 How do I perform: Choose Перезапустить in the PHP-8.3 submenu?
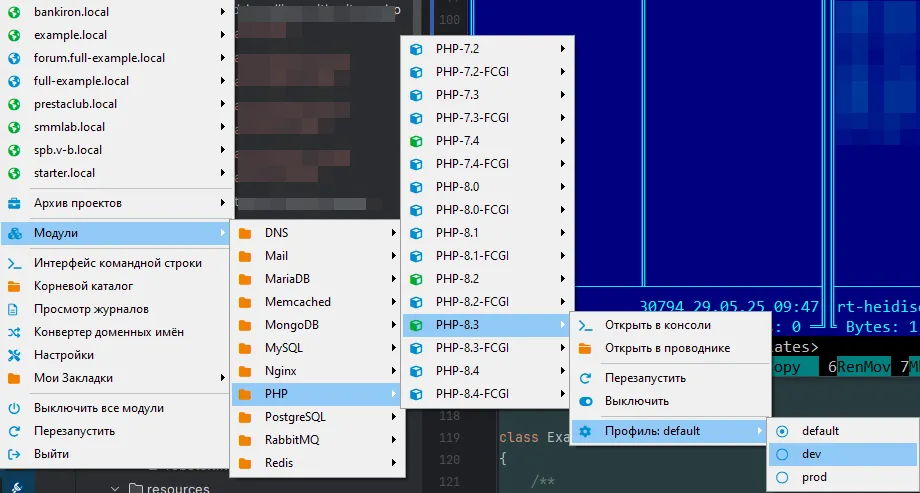tap(669, 379)
